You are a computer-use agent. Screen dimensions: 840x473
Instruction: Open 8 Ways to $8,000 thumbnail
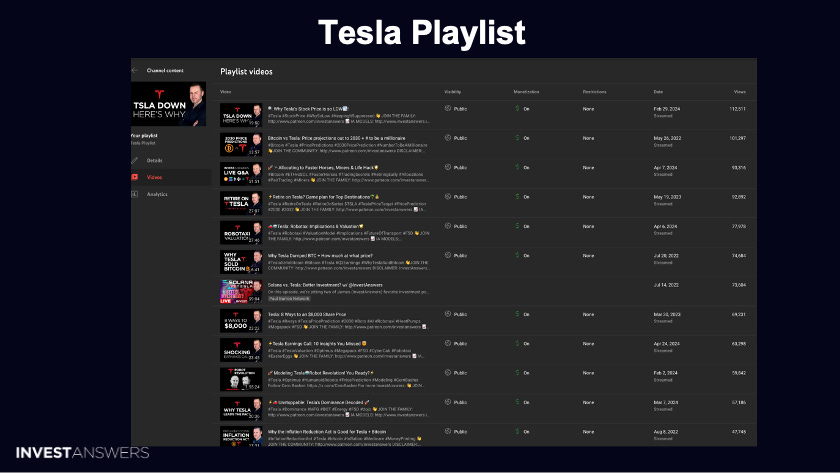coord(241,321)
